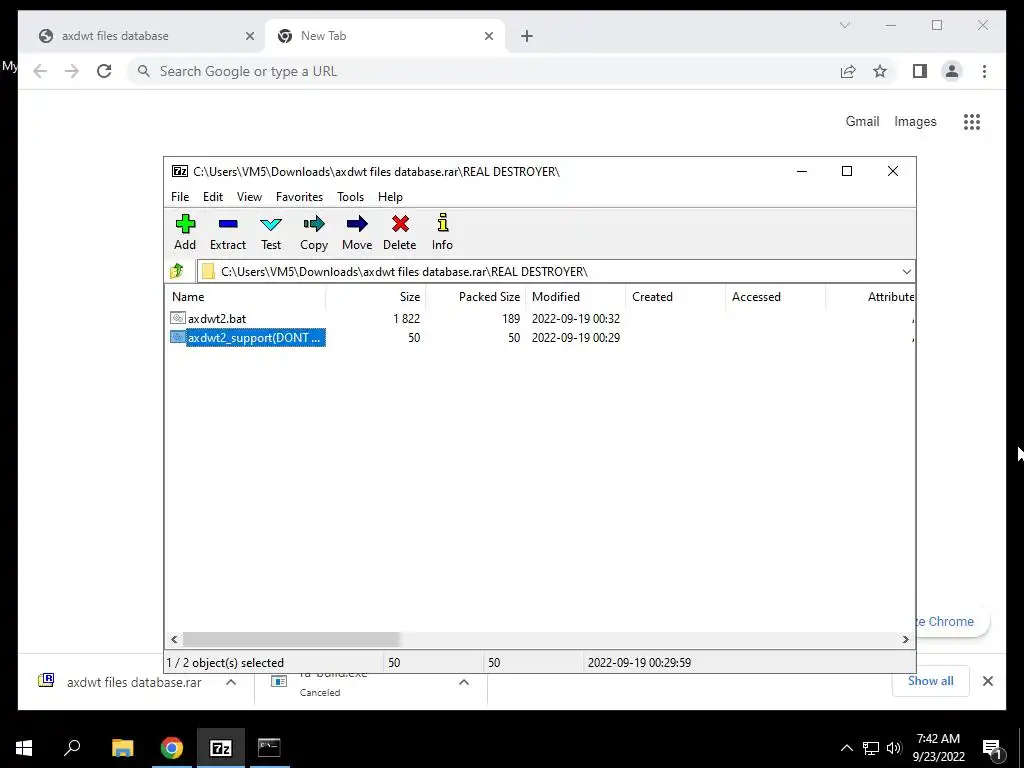Open Command Prompt from taskbar

click(269, 748)
